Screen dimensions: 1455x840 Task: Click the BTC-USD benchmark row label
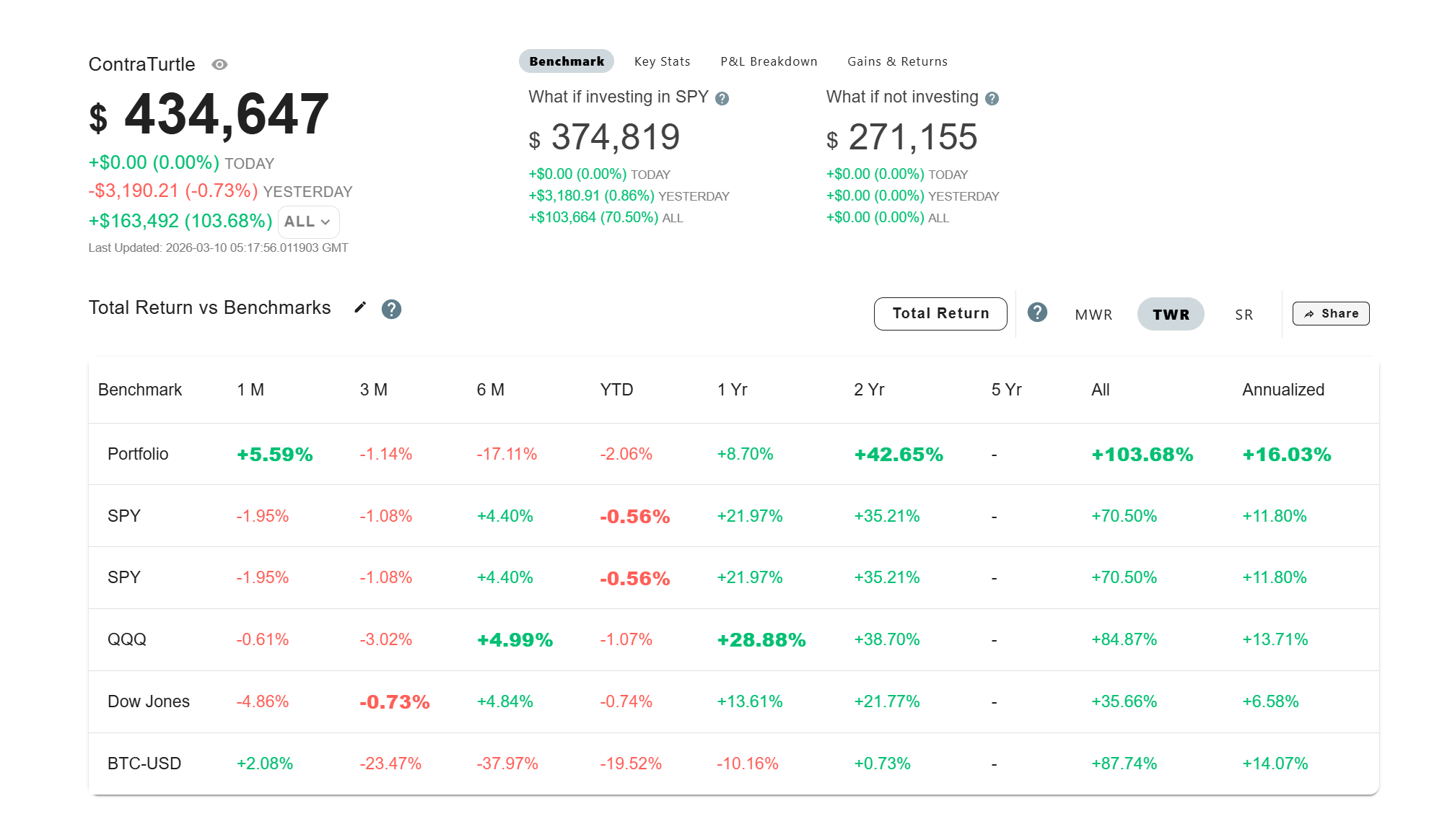144,764
